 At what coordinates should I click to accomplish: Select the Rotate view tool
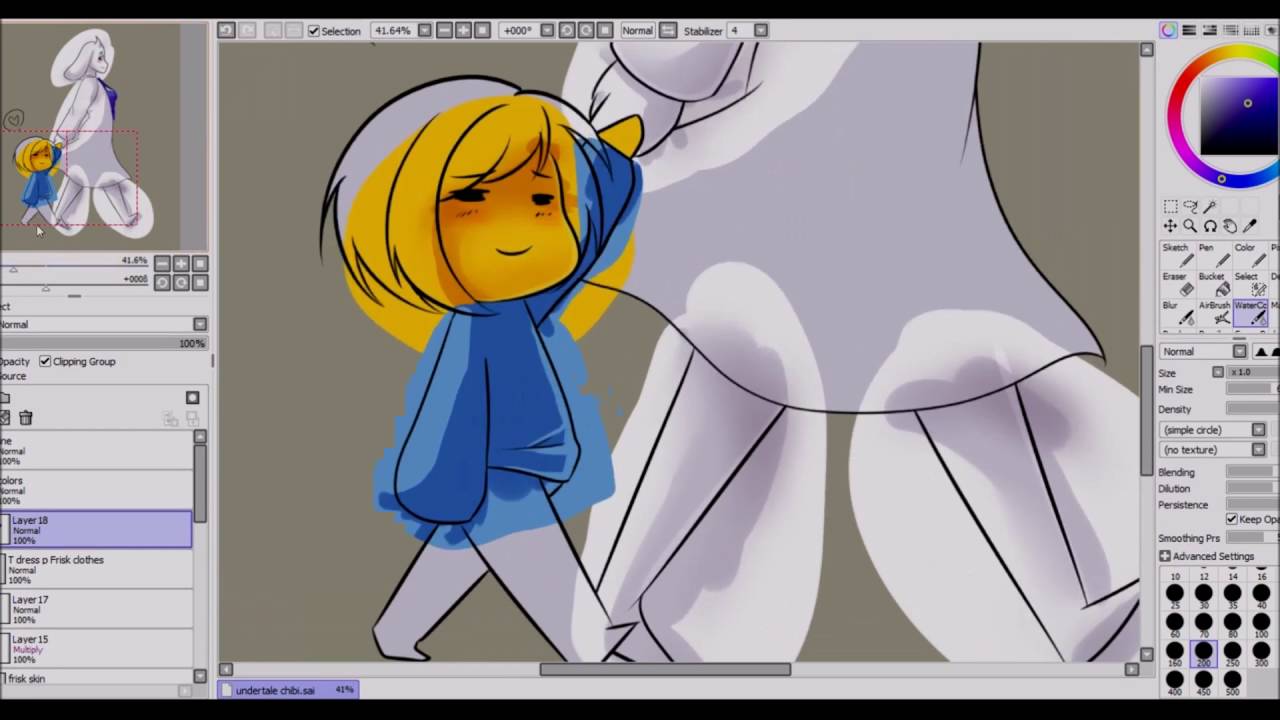[x=1210, y=226]
